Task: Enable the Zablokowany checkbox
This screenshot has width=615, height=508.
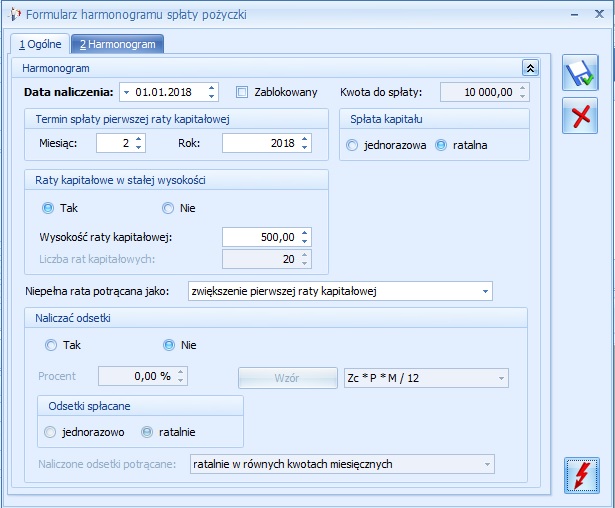Action: 242,92
